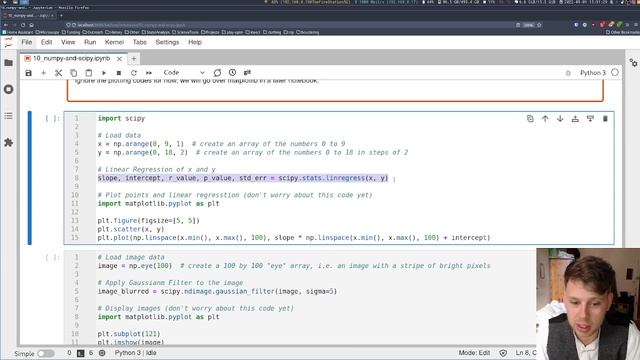Save the notebook with the disk icon
Screen dimensions: 640x360
pos(29,73)
